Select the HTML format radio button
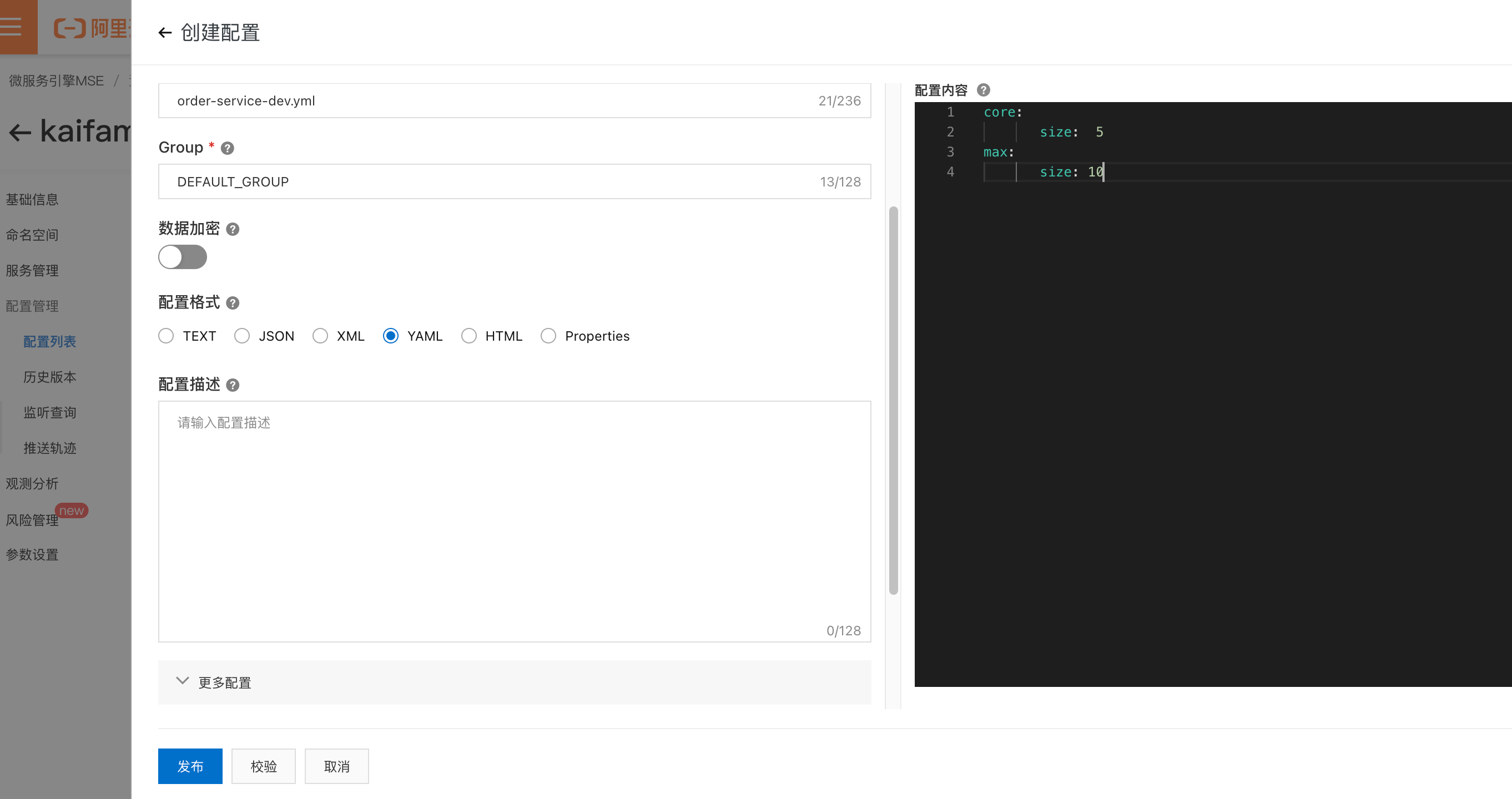This screenshot has height=799, width=1512. (468, 336)
